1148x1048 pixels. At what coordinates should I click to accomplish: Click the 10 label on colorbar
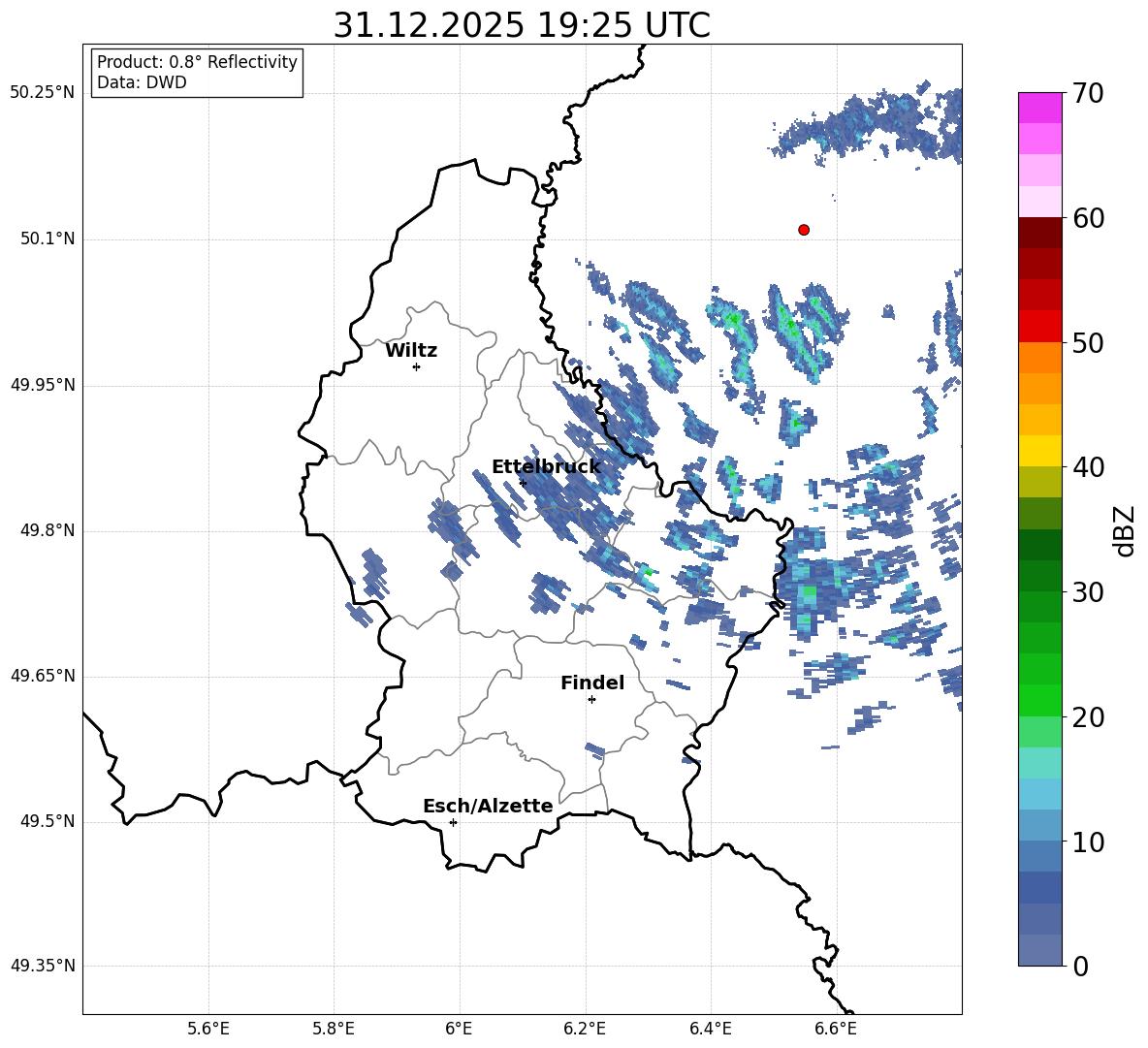(x=1088, y=842)
